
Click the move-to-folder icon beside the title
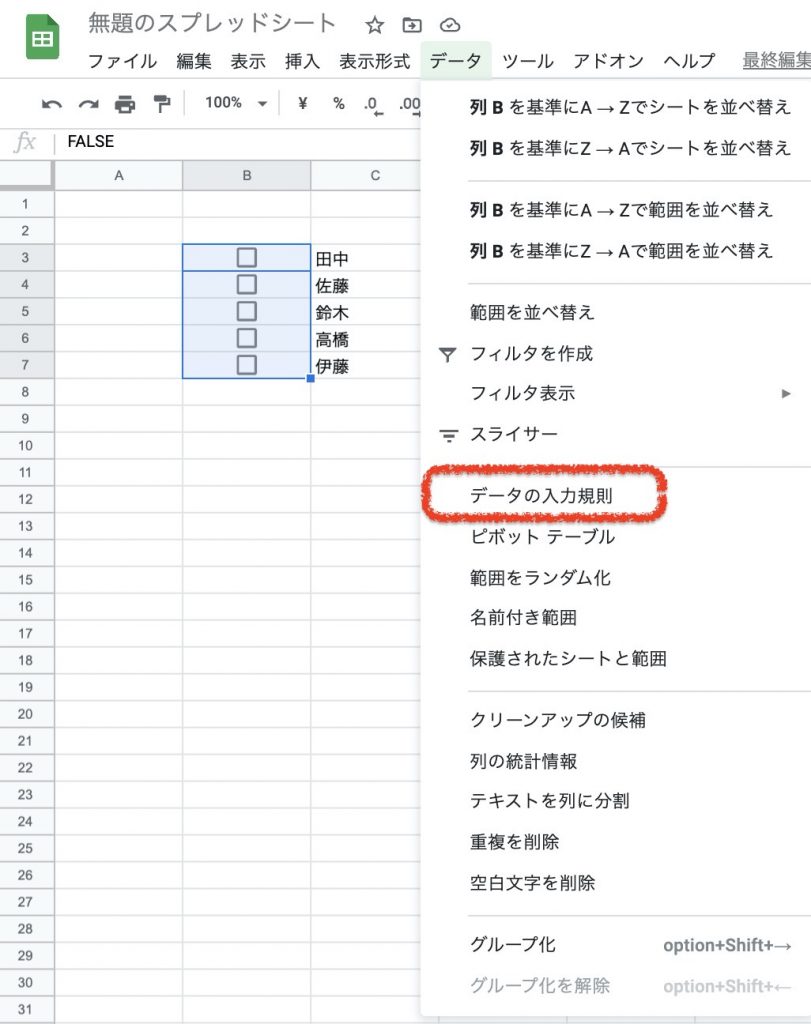(411, 25)
